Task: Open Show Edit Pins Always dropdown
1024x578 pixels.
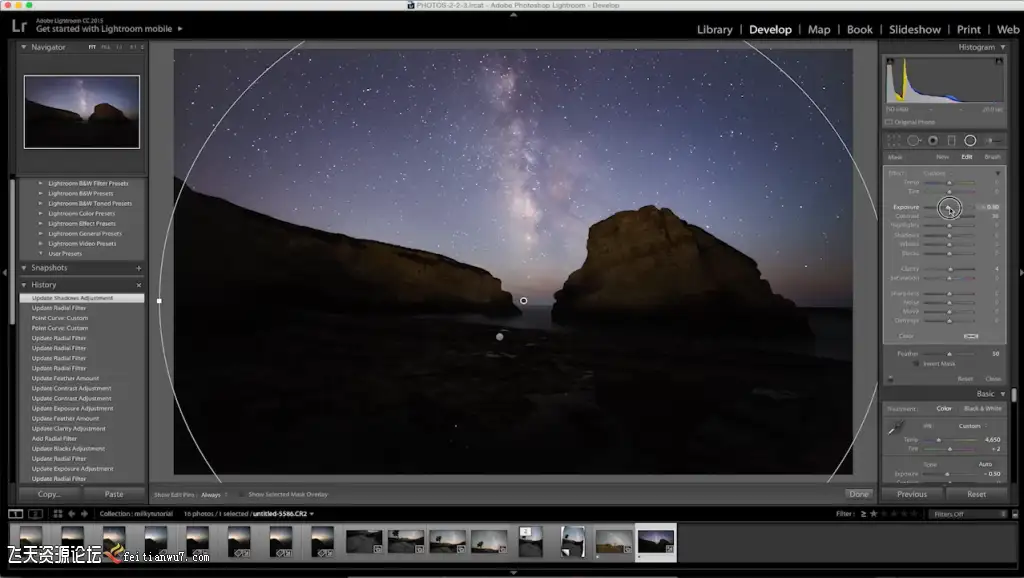Action: point(214,494)
